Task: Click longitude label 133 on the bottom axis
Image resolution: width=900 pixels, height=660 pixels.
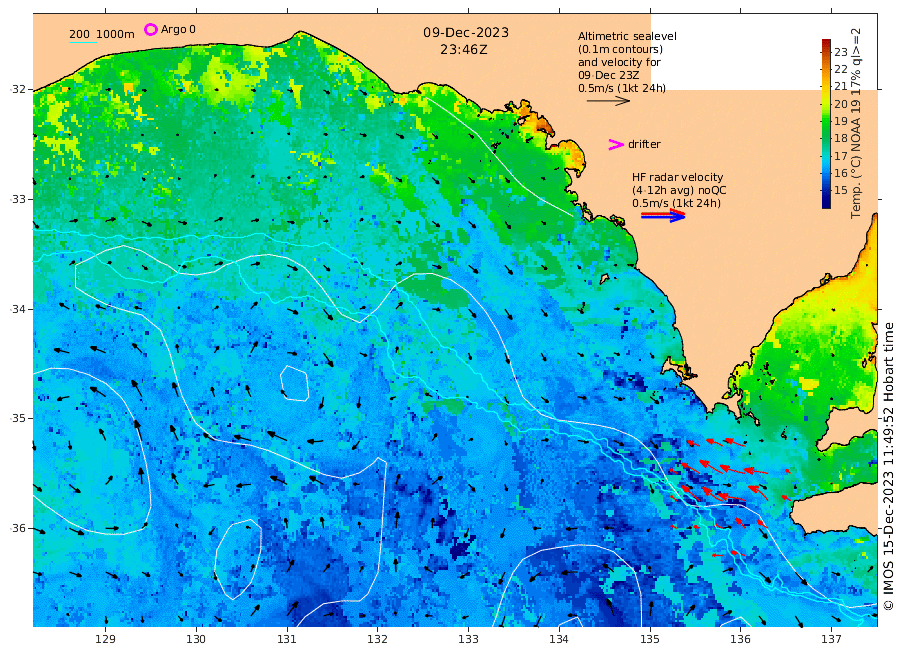Action: 468,639
